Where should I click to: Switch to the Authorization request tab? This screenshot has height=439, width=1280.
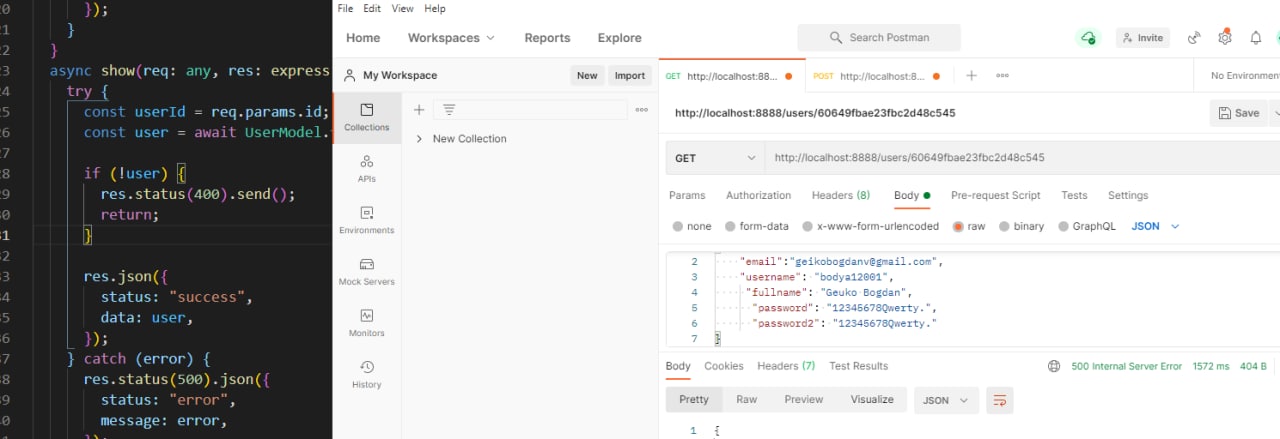[758, 195]
